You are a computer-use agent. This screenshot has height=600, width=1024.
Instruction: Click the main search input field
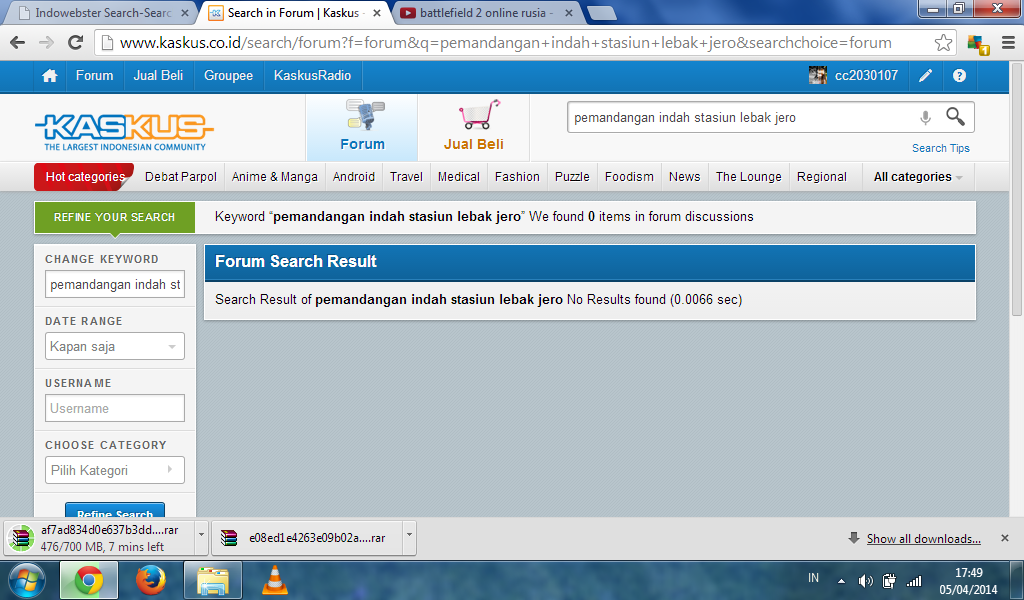pos(741,118)
